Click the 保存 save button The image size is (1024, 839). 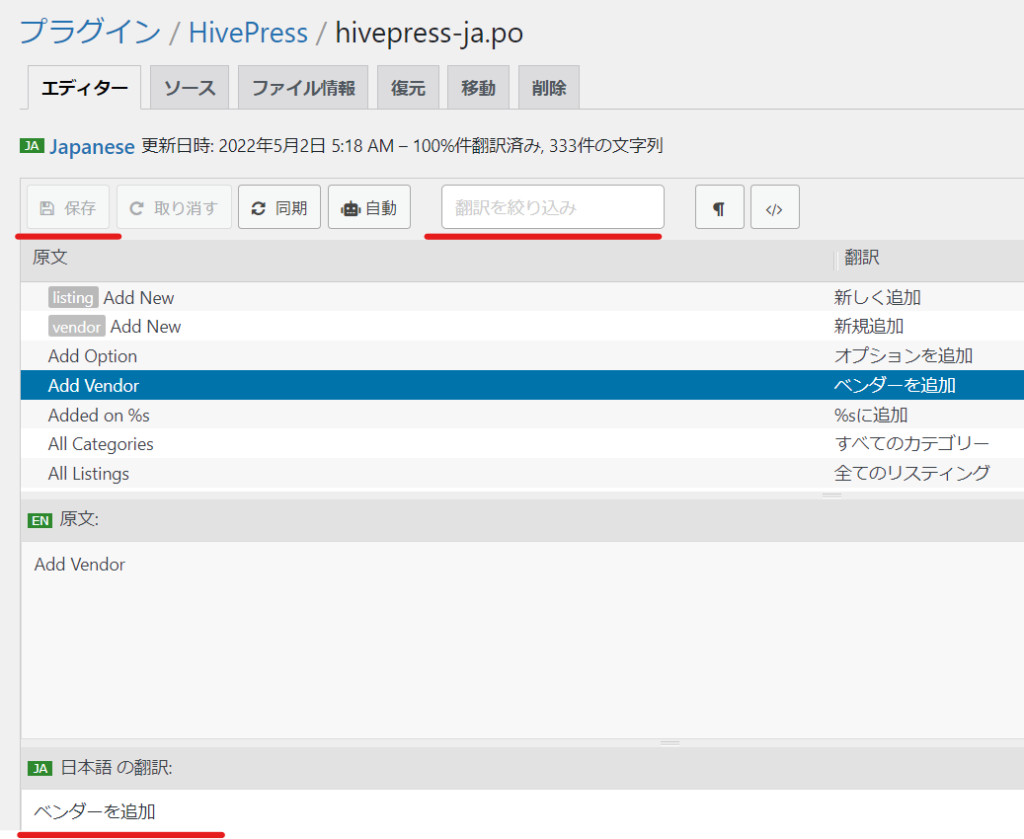pos(68,208)
